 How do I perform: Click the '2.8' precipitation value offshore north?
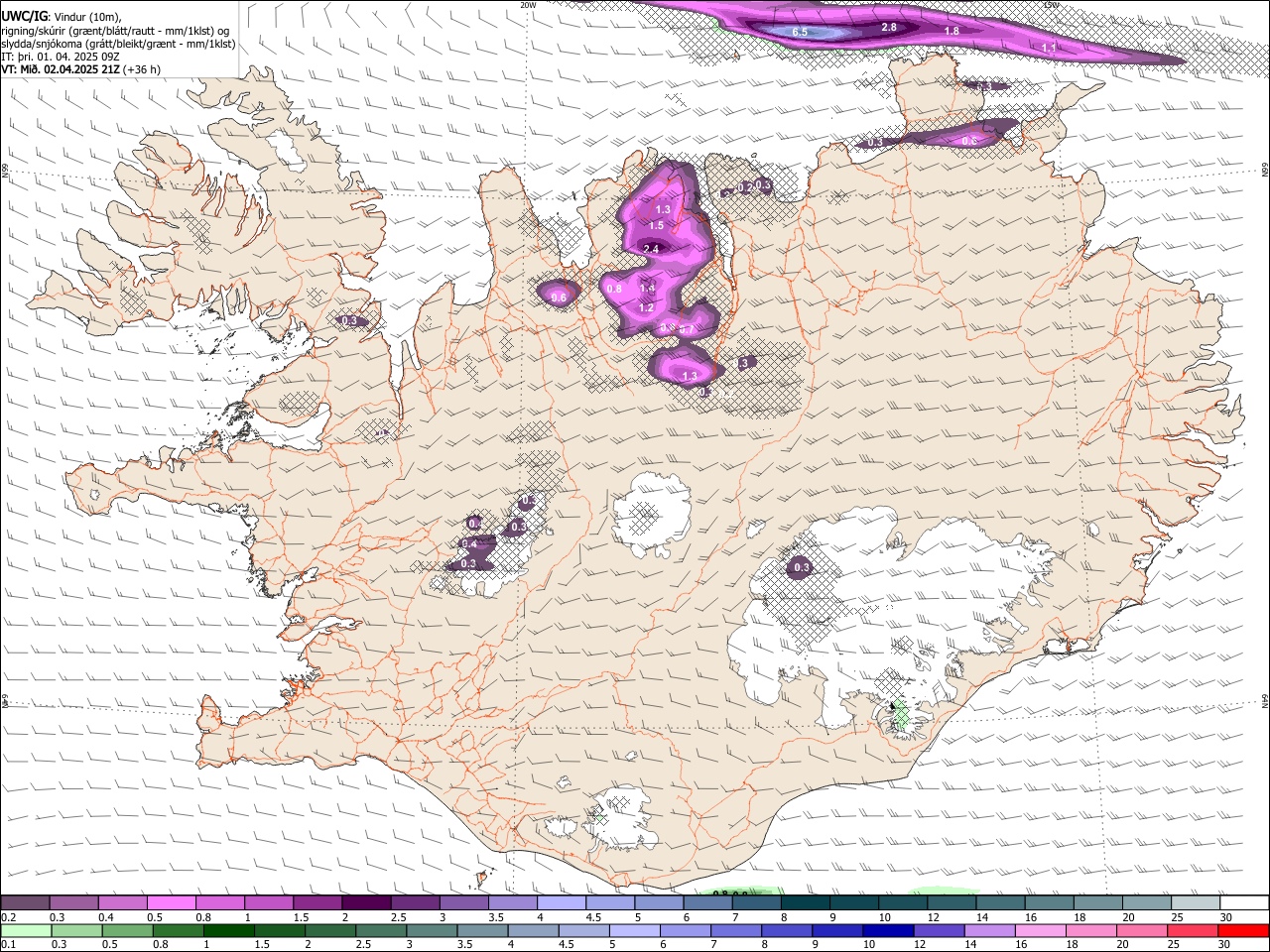pos(889,27)
